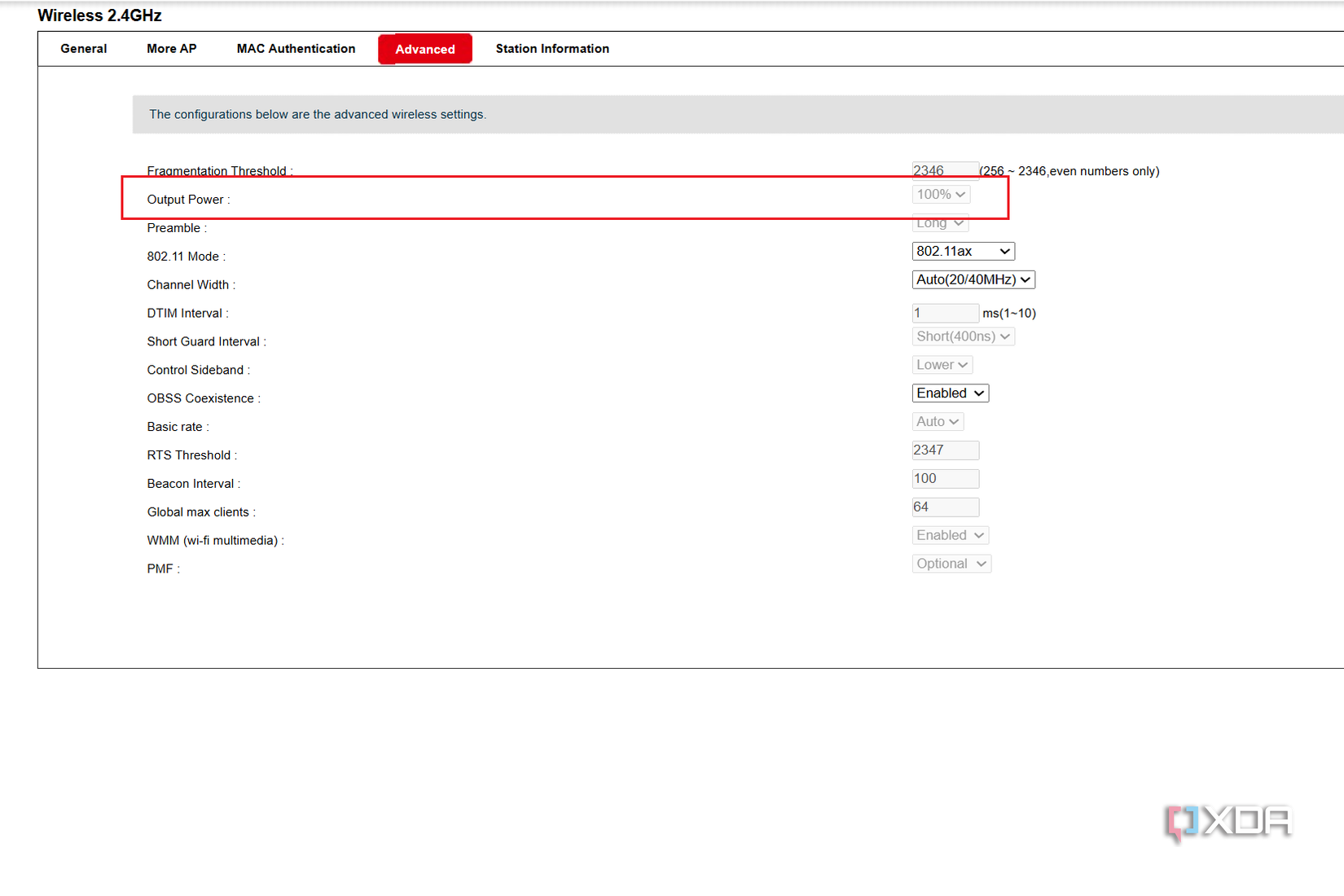Click the 802.11 Mode label

pos(186,257)
